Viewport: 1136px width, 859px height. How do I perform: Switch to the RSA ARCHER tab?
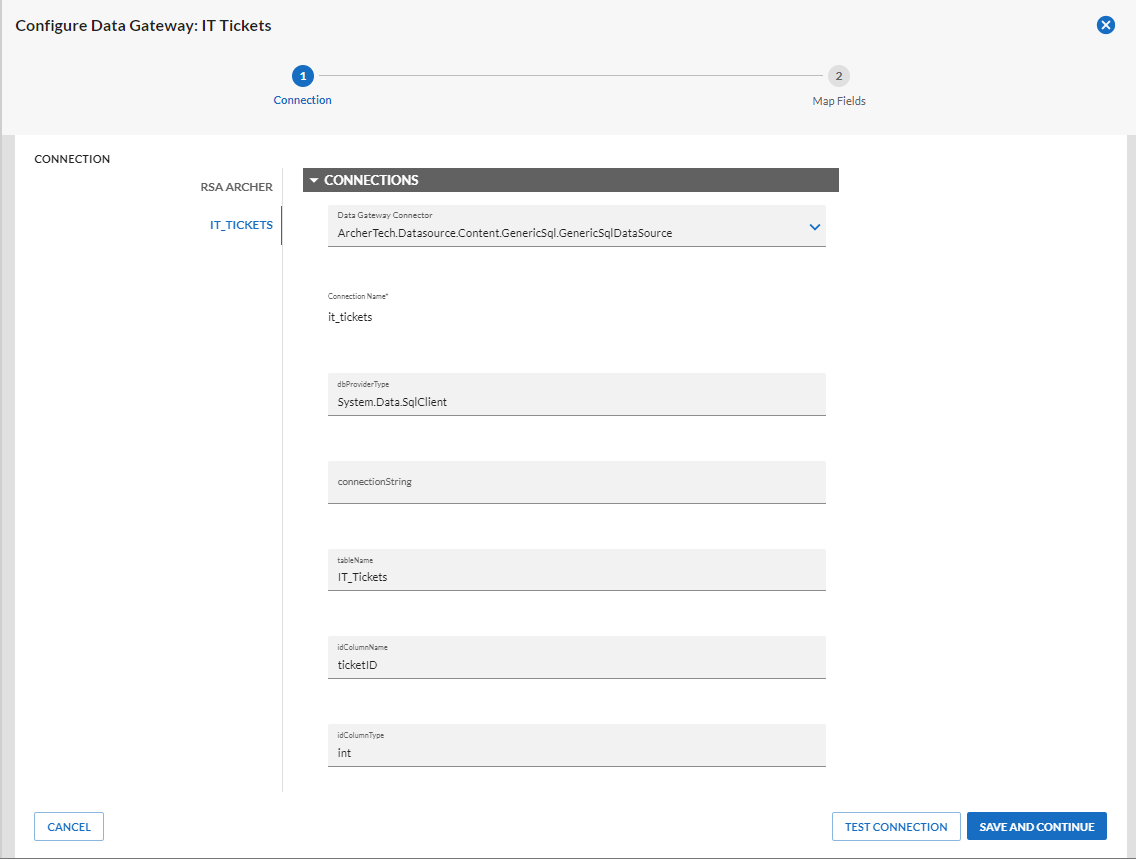[x=236, y=187]
